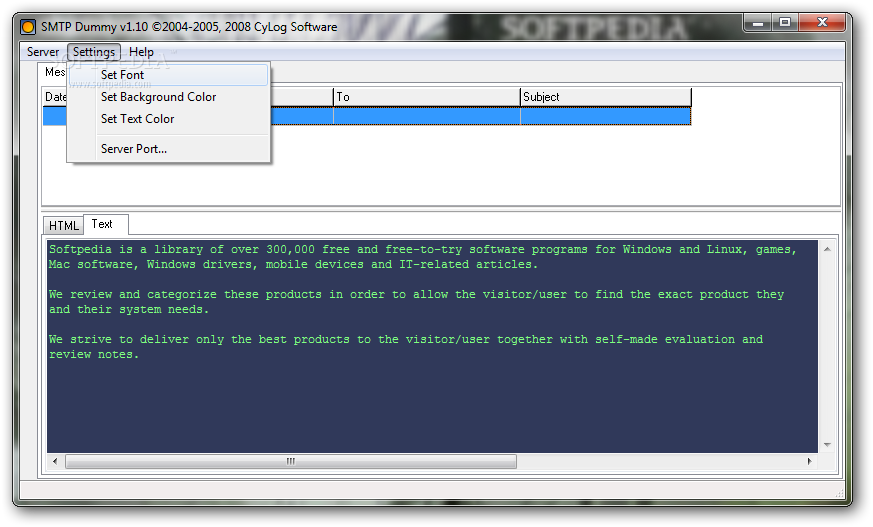Click the vertical scrollbar down arrow
This screenshot has height=527, width=873.
(827, 445)
